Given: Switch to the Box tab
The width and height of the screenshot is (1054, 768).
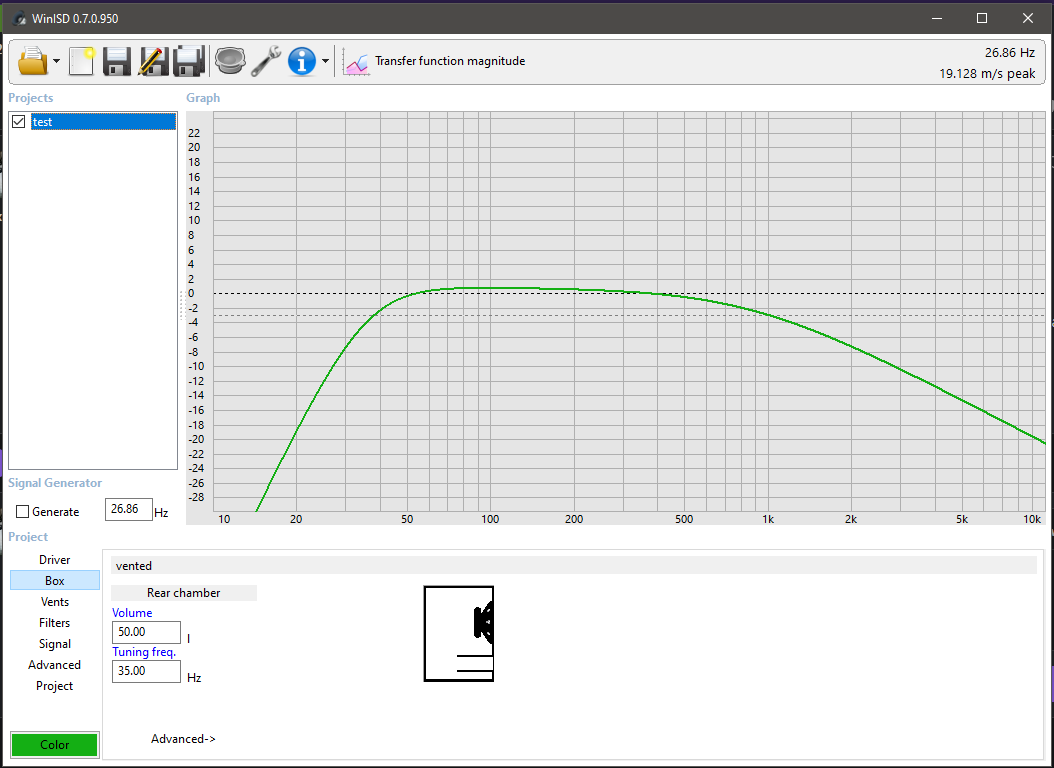Looking at the screenshot, I should coord(54,581).
